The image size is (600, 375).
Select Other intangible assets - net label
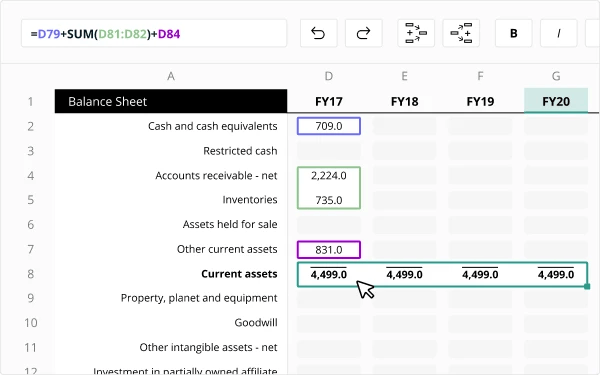[x=208, y=347]
